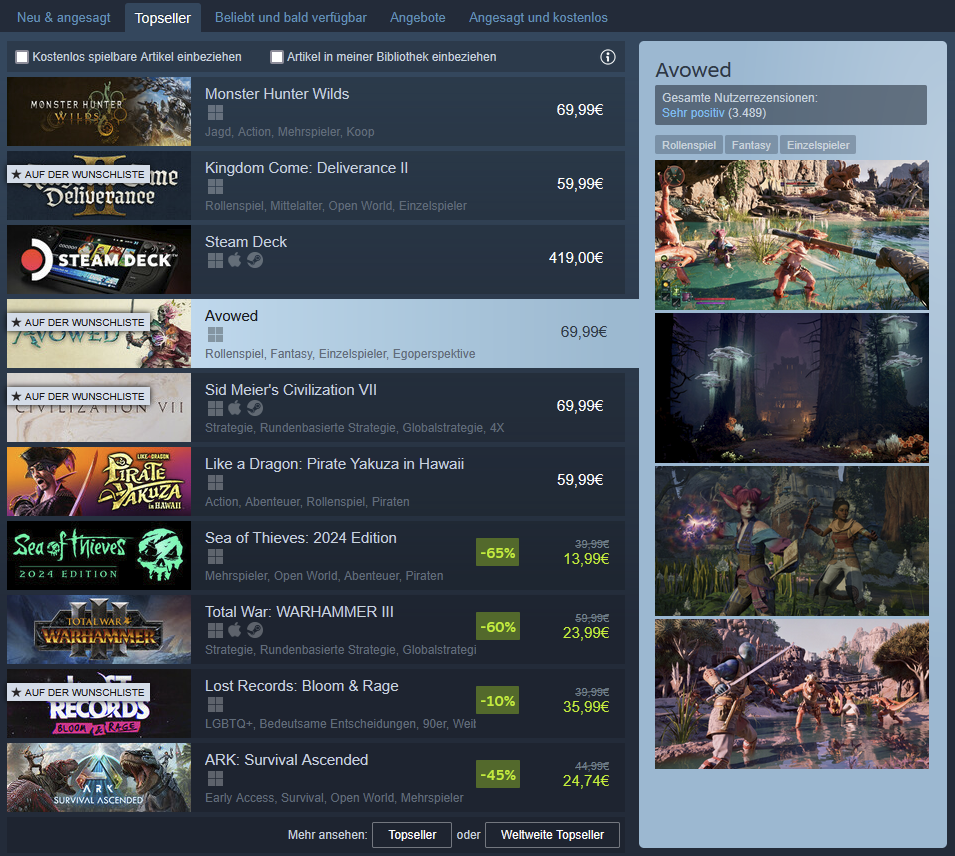
Task: Click 'Jagd, Action, Mehrspieler, Koop' tags text
Action: coord(289,132)
